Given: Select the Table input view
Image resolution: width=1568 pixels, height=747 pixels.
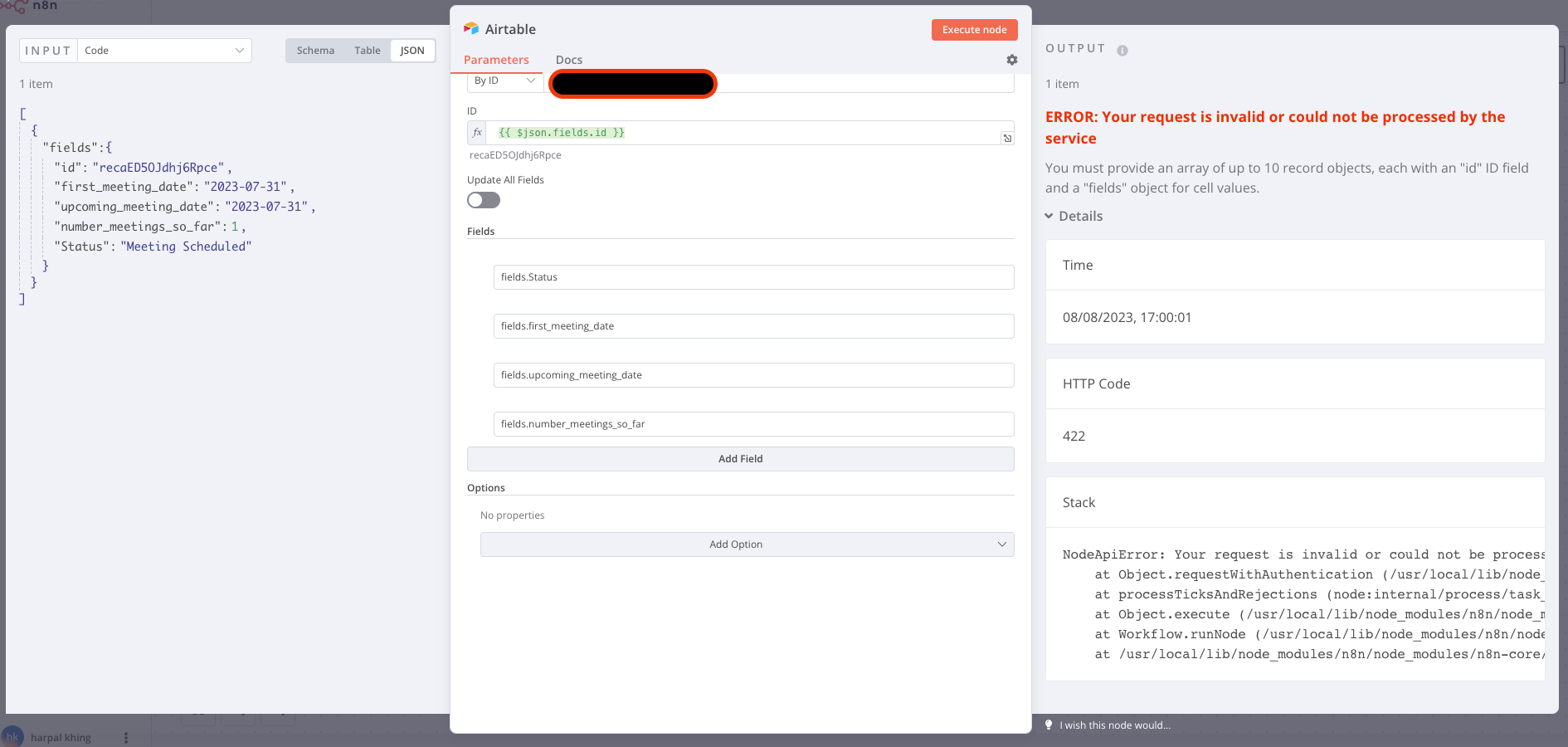Looking at the screenshot, I should 368,51.
